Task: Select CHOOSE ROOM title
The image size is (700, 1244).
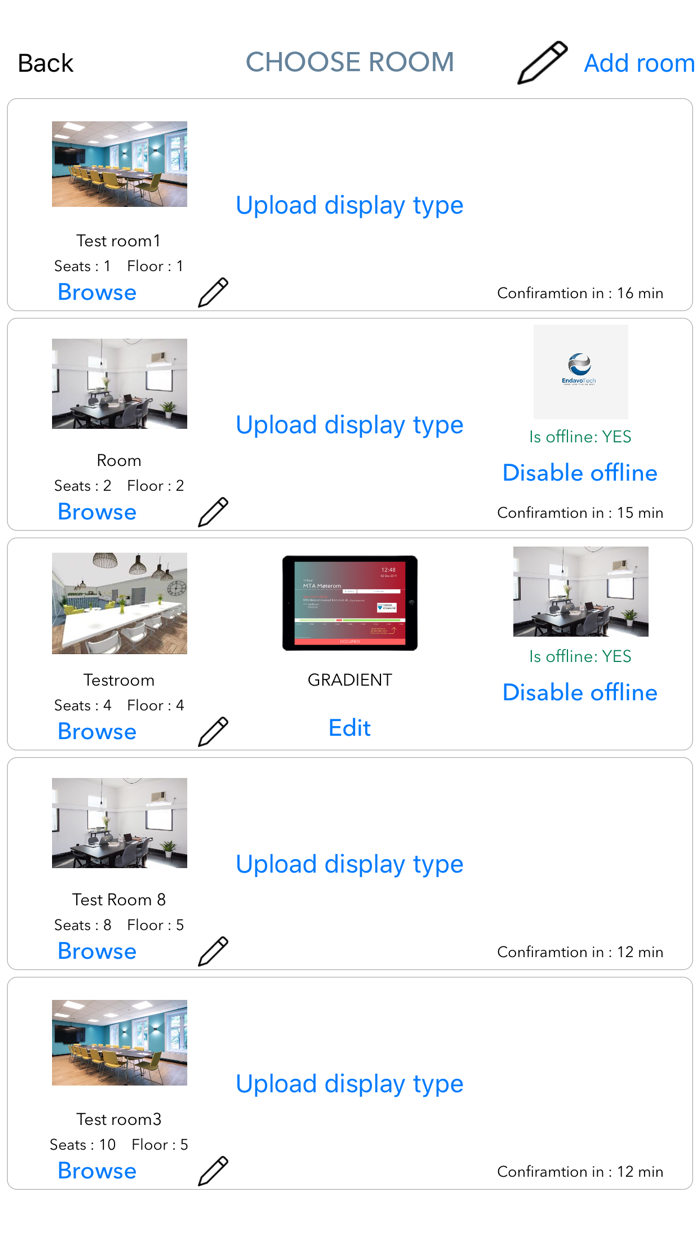Action: point(350,62)
